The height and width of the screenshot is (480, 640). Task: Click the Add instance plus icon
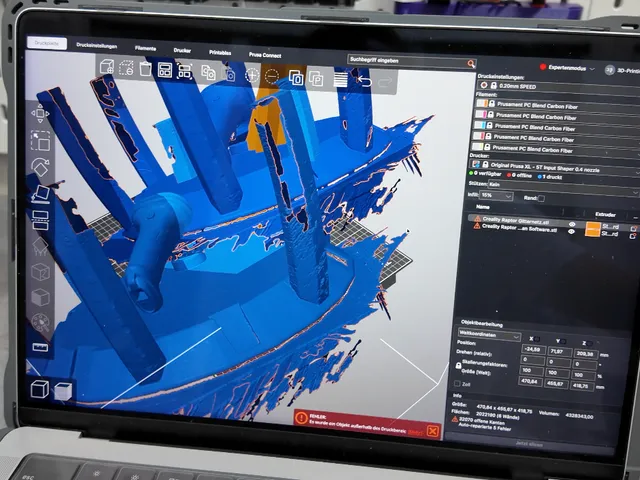pyautogui.click(x=252, y=75)
